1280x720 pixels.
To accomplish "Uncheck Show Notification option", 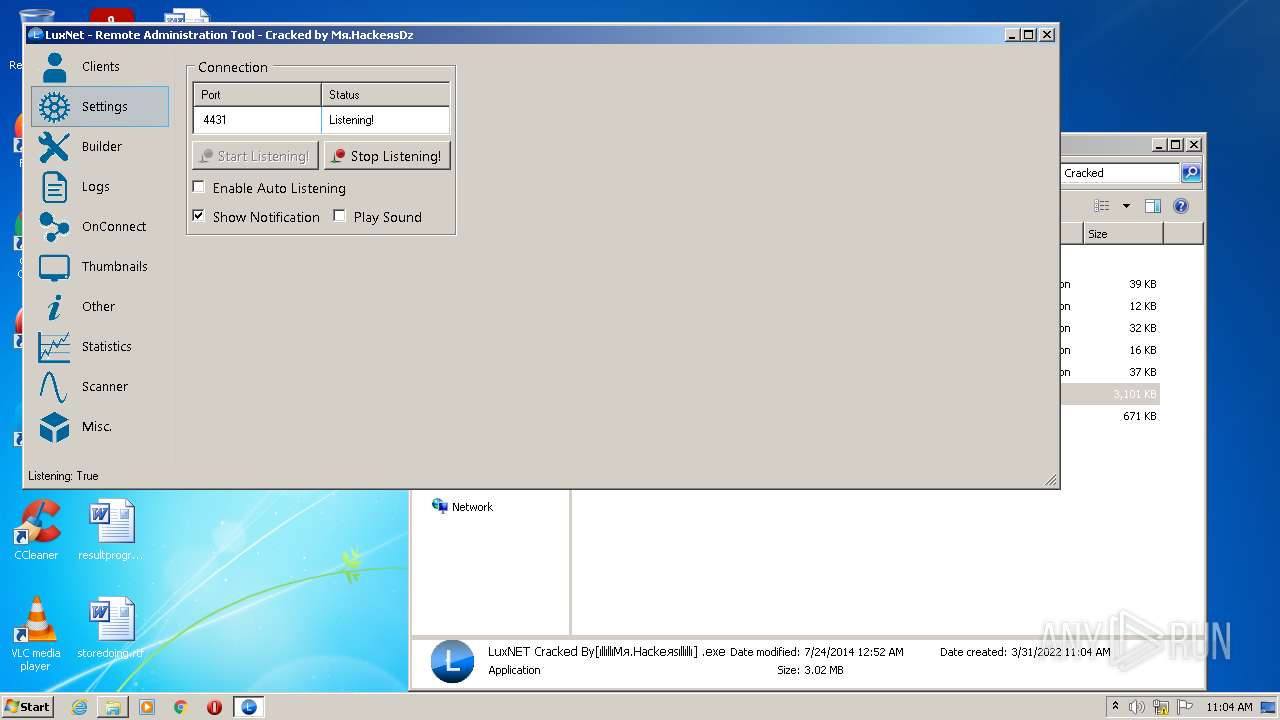I will coord(199,216).
